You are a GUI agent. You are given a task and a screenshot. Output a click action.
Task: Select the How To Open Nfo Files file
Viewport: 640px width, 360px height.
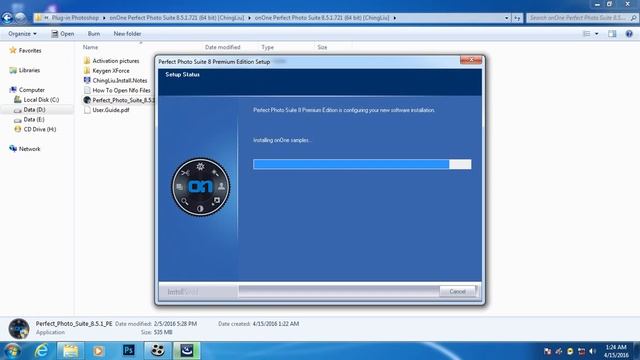click(117, 90)
